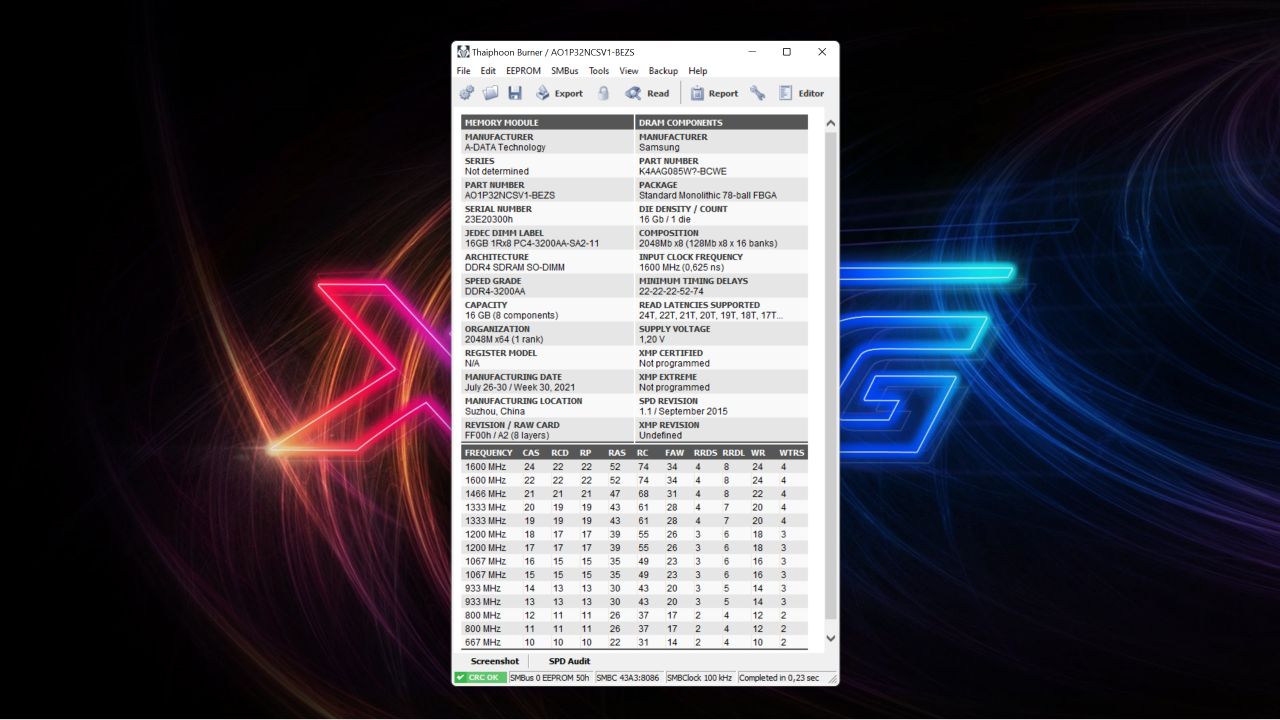The height and width of the screenshot is (720, 1280).
Task: Click the 667 MHz timing row
Action: (634, 642)
